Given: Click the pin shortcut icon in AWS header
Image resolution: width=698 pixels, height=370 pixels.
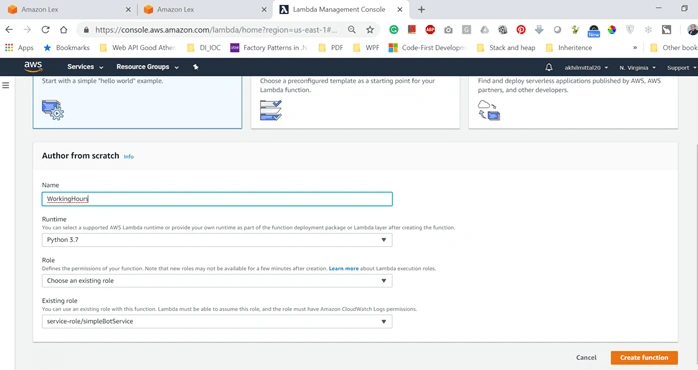Looking at the screenshot, I should point(195,67).
